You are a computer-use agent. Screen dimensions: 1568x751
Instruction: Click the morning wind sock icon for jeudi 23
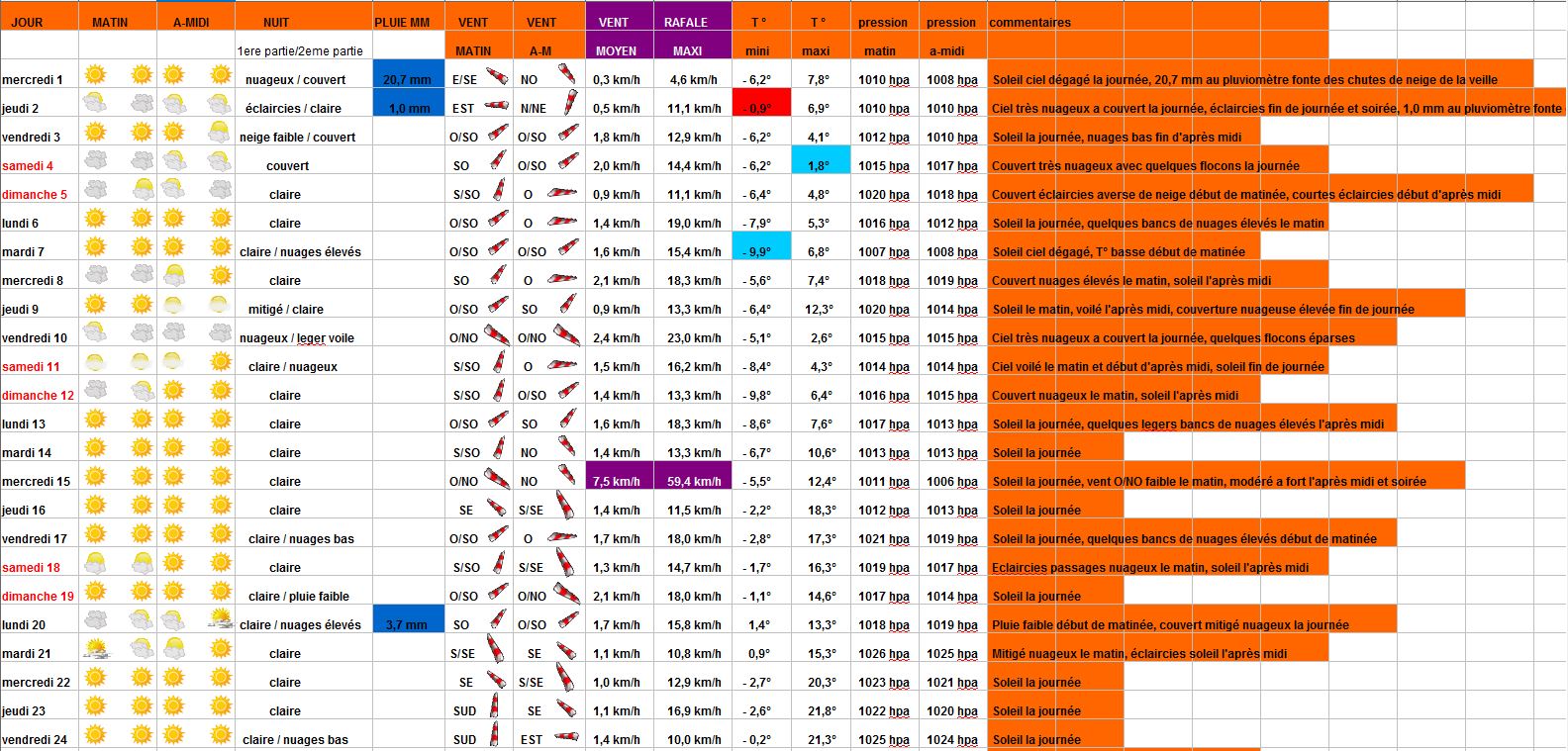(x=494, y=706)
